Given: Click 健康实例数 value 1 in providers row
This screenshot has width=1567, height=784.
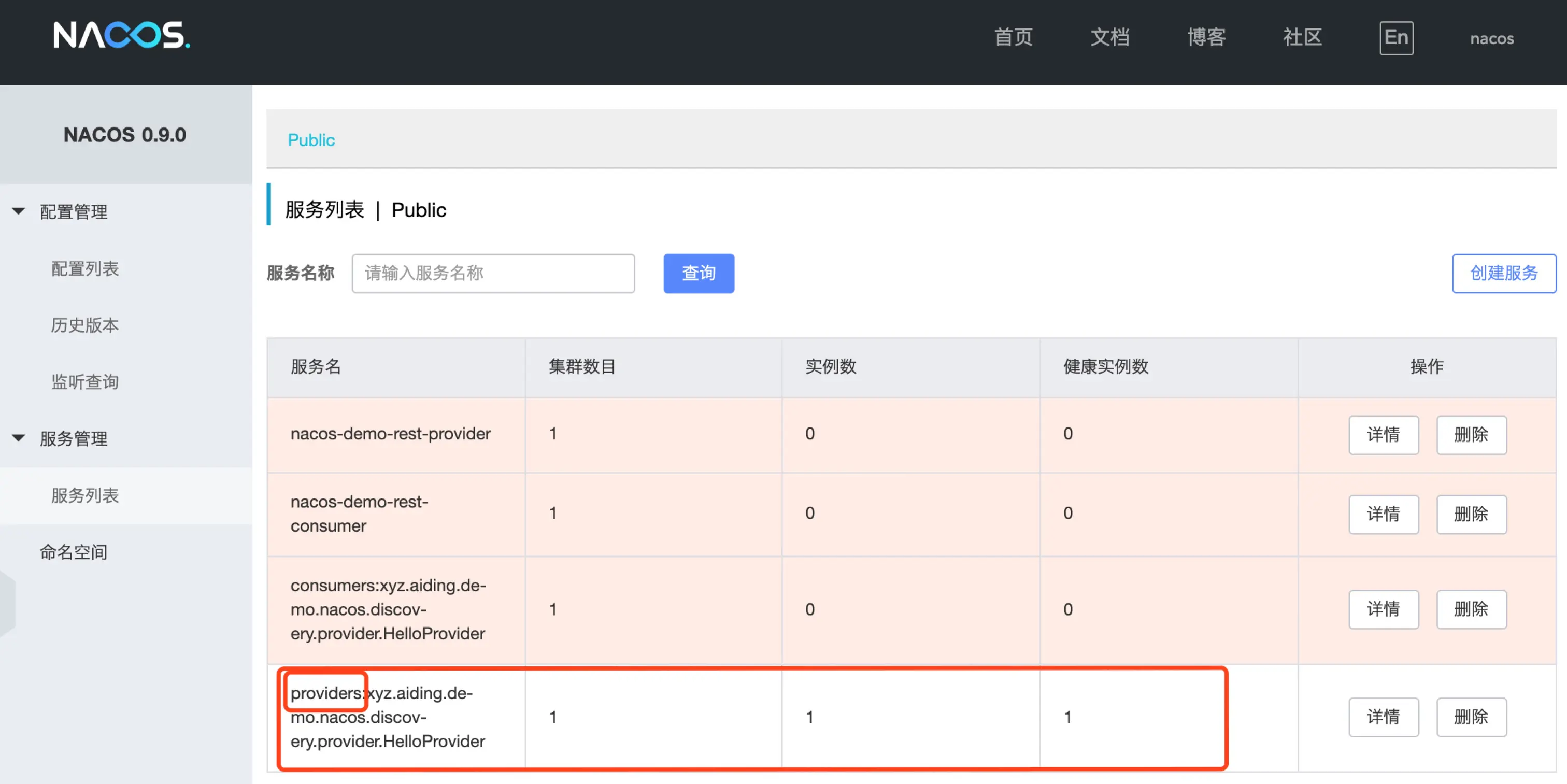Looking at the screenshot, I should (1067, 717).
